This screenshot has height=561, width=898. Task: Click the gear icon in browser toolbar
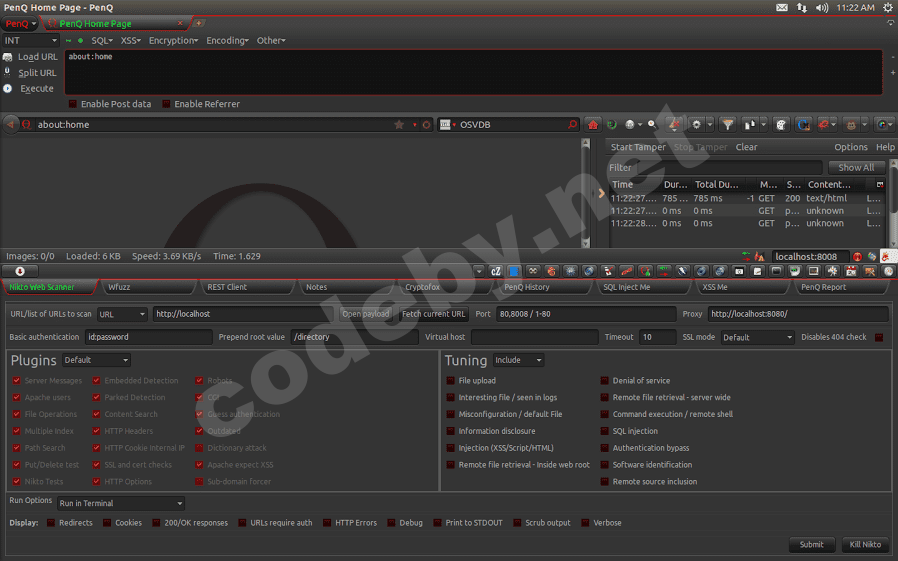tap(697, 125)
